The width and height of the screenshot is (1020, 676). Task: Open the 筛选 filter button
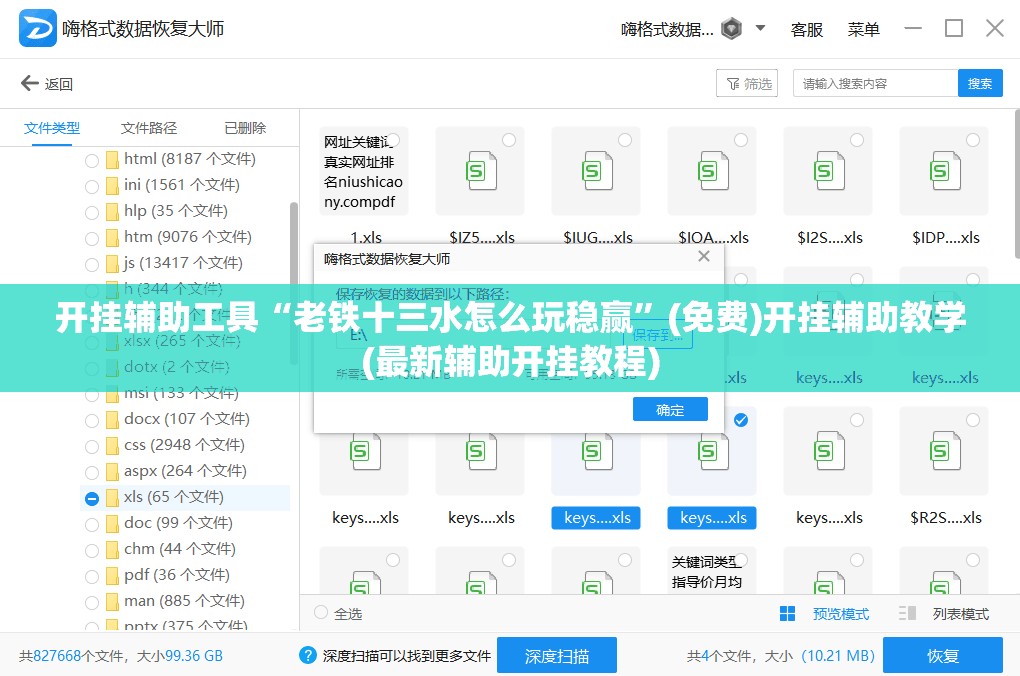click(747, 83)
